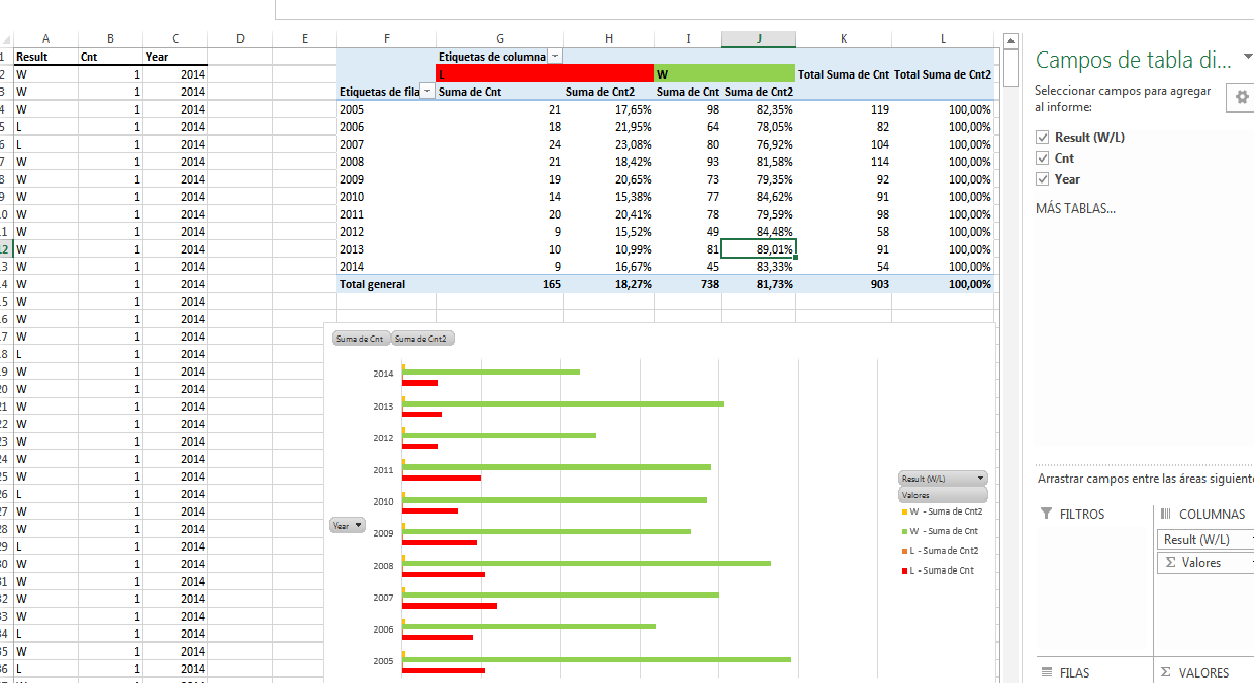Click the FILTROS funnel icon
This screenshot has height=683, width=1254.
pos(1046,513)
